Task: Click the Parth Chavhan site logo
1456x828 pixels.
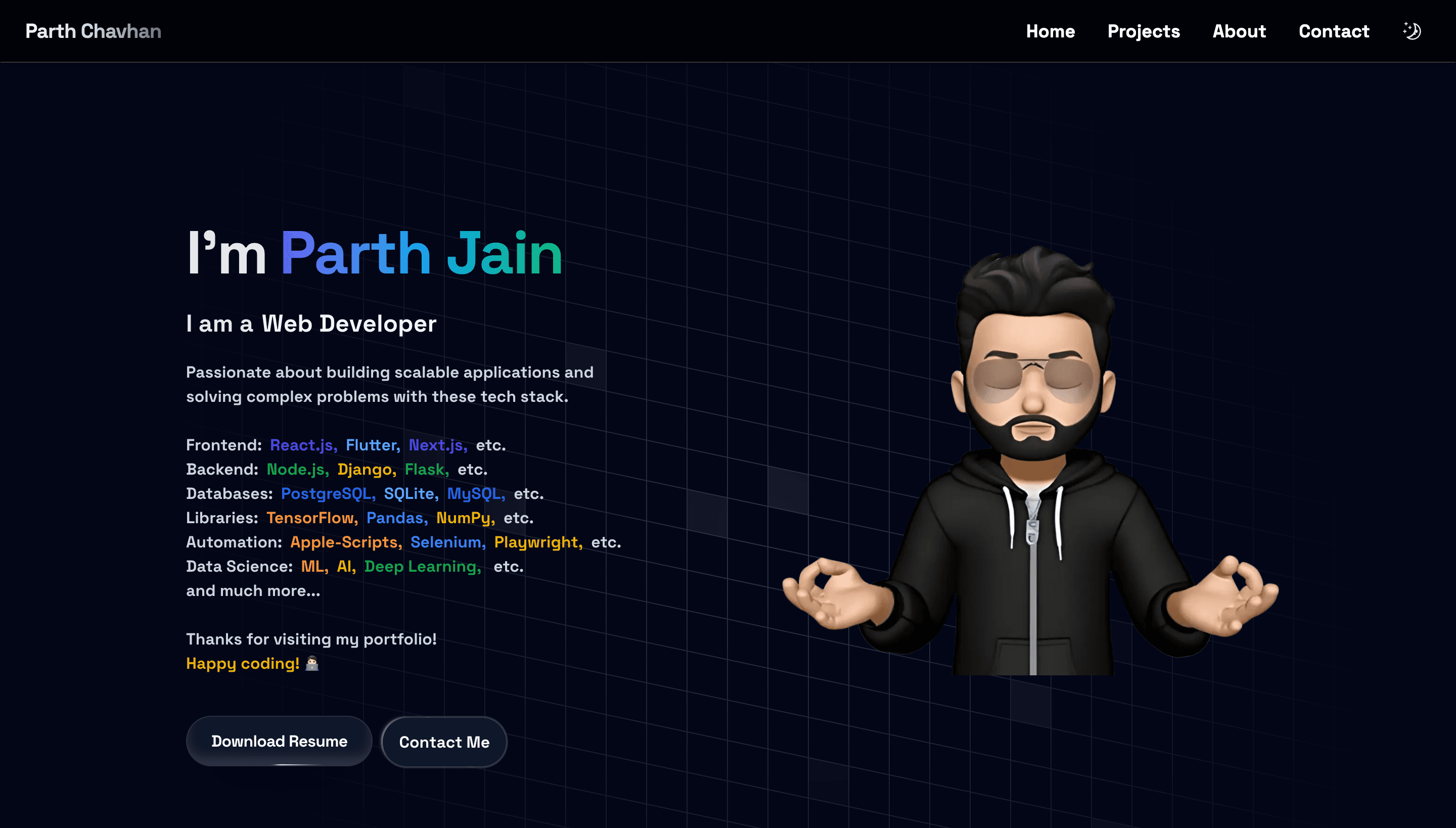Action: click(93, 31)
